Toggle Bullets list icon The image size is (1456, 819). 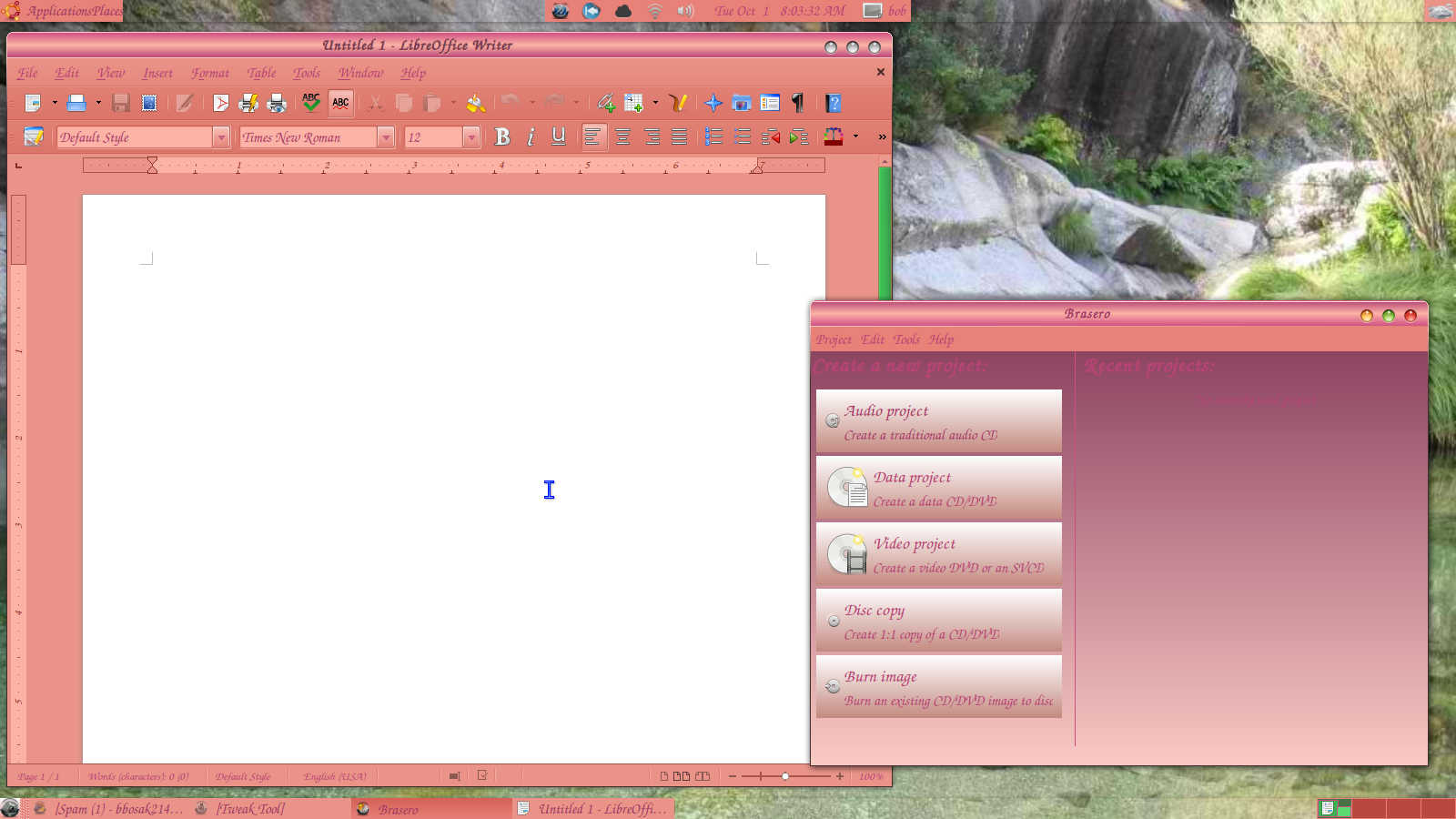(743, 136)
